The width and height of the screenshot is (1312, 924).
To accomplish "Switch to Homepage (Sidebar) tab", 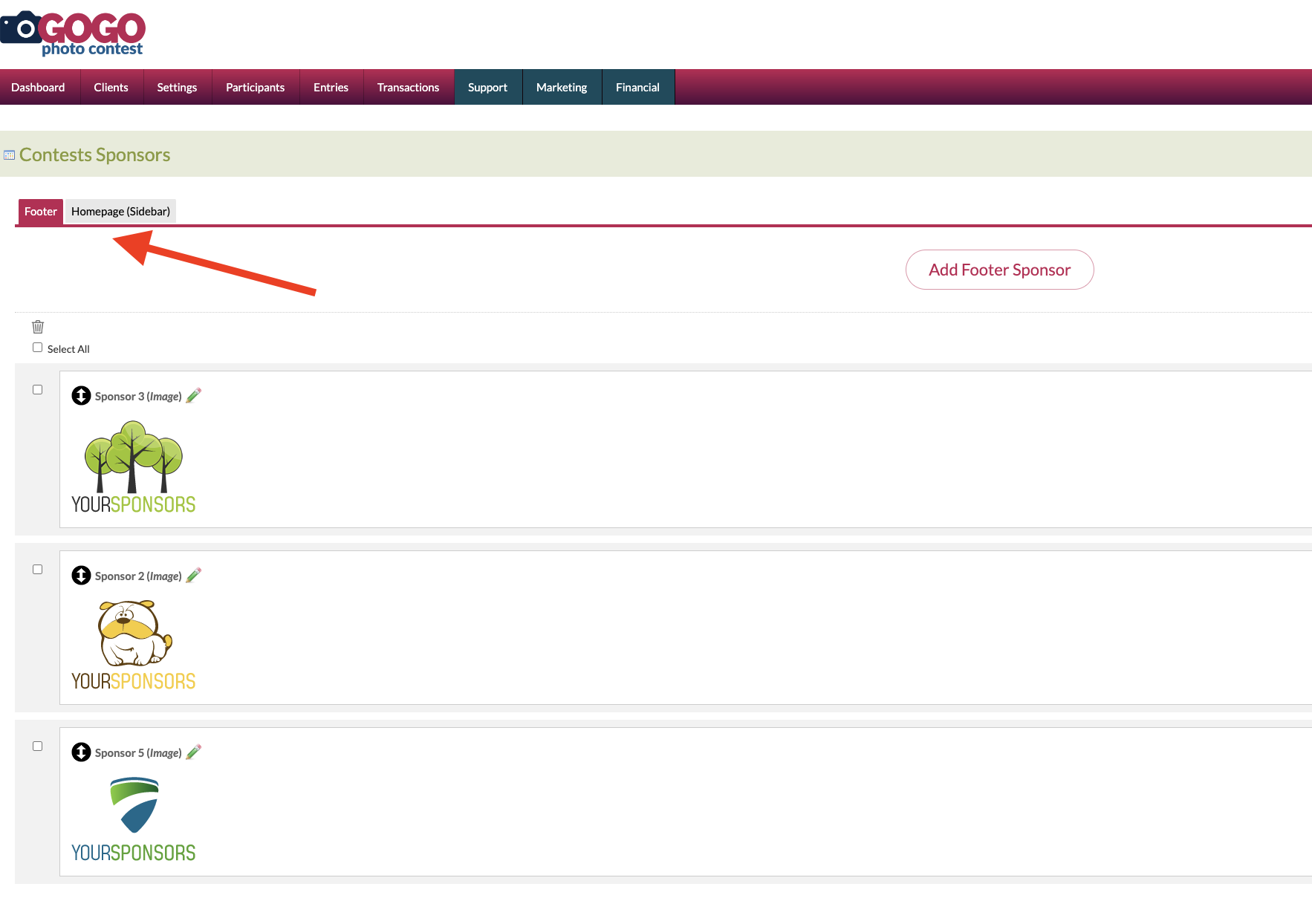I will (x=120, y=212).
